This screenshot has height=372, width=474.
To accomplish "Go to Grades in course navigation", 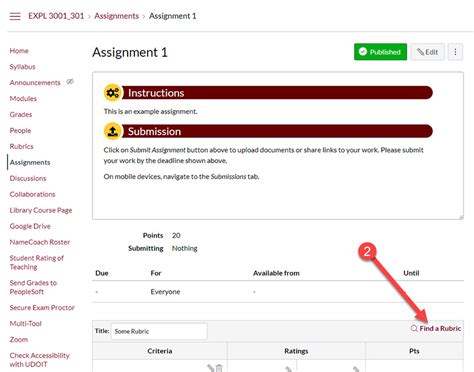I will pyautogui.click(x=21, y=115).
